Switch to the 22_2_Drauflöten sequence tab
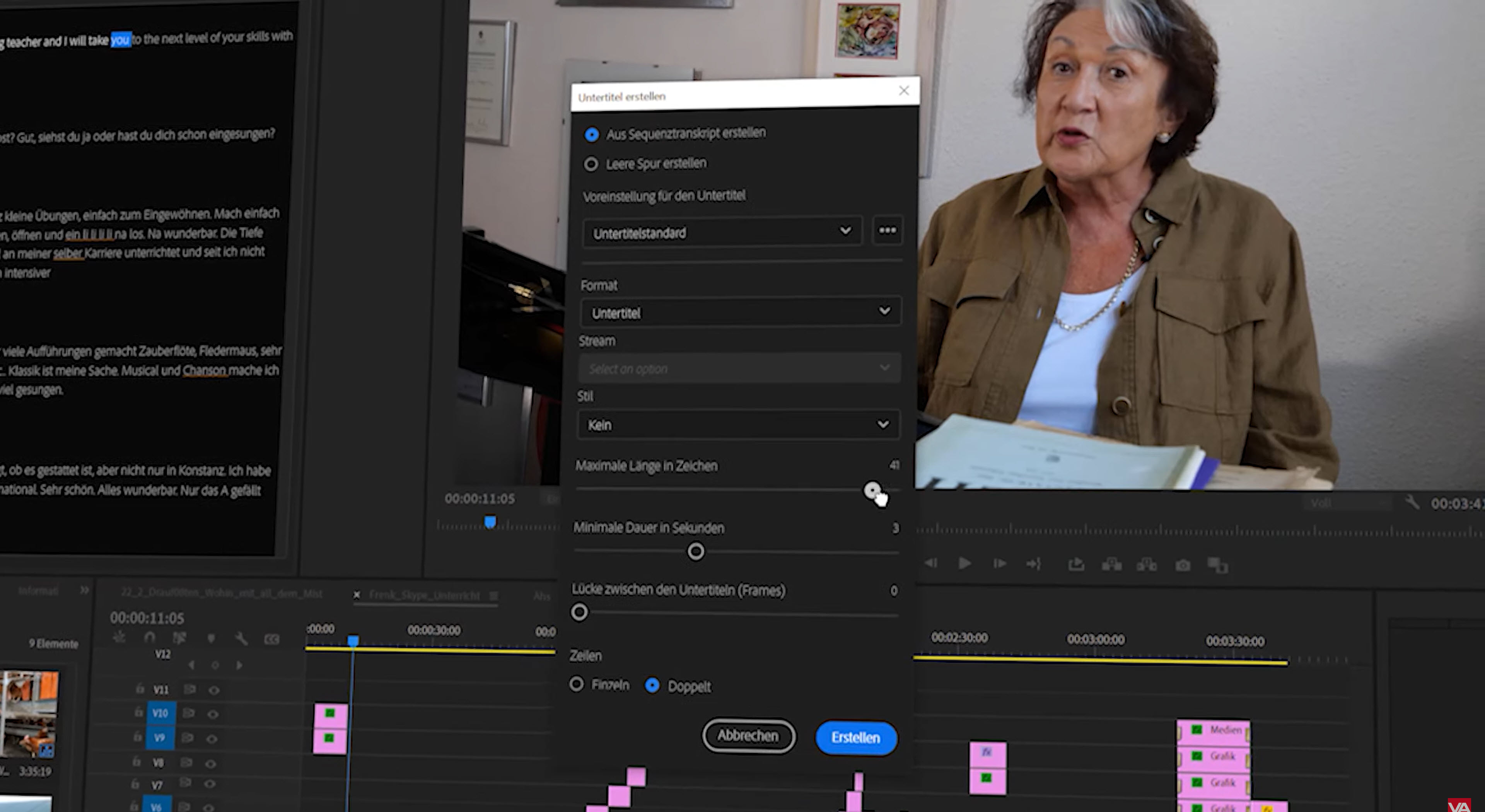The height and width of the screenshot is (812, 1485). point(221,594)
